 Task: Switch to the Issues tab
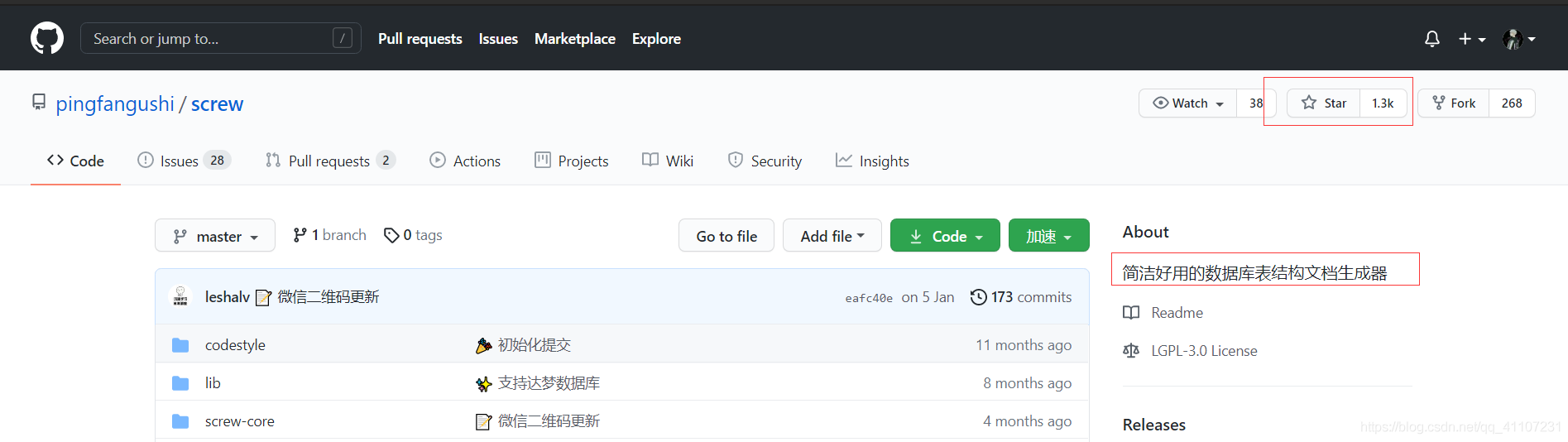[x=179, y=161]
